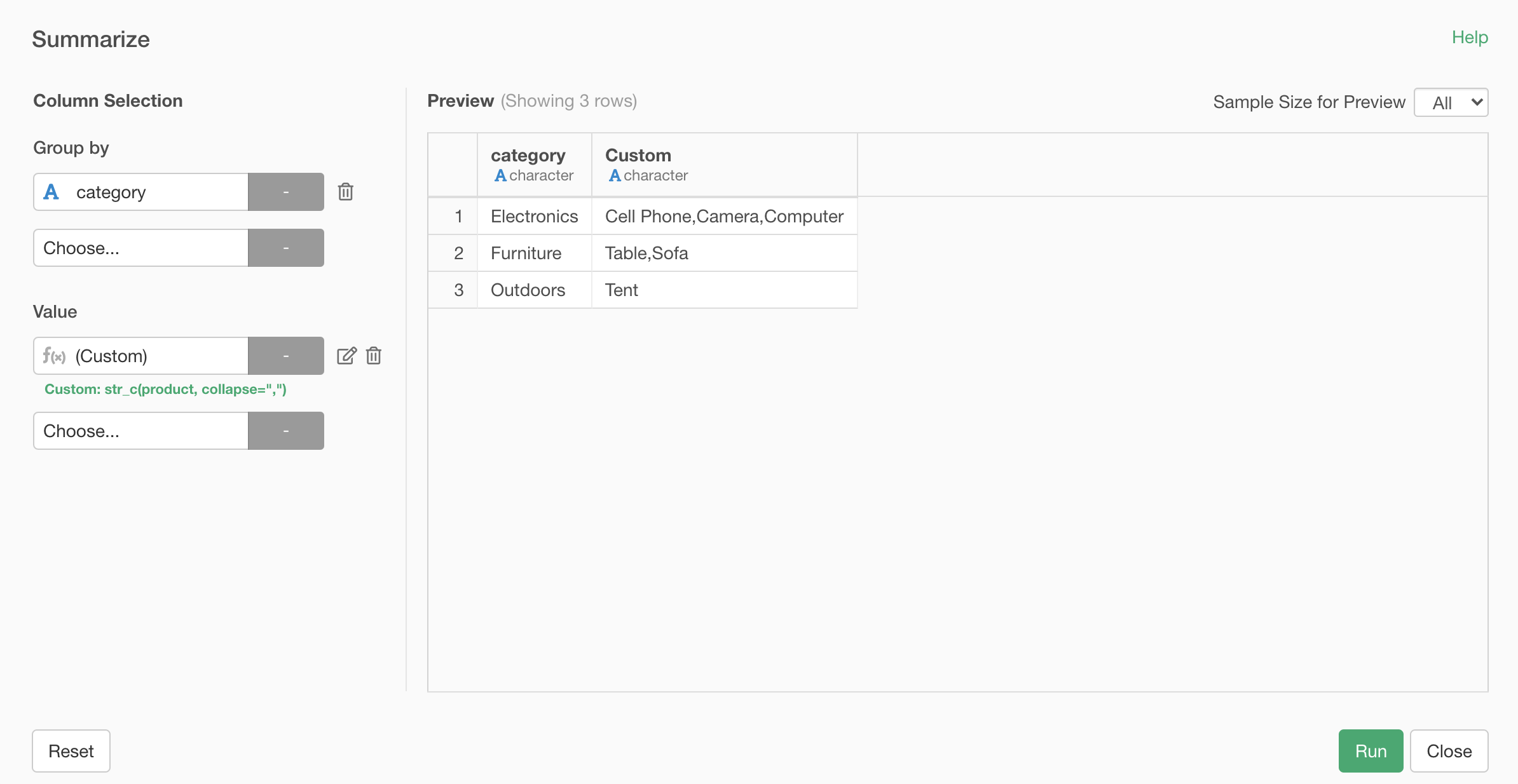Screen dimensions: 1518x784
Task: Choose a second group-by column
Action: (x=141, y=248)
